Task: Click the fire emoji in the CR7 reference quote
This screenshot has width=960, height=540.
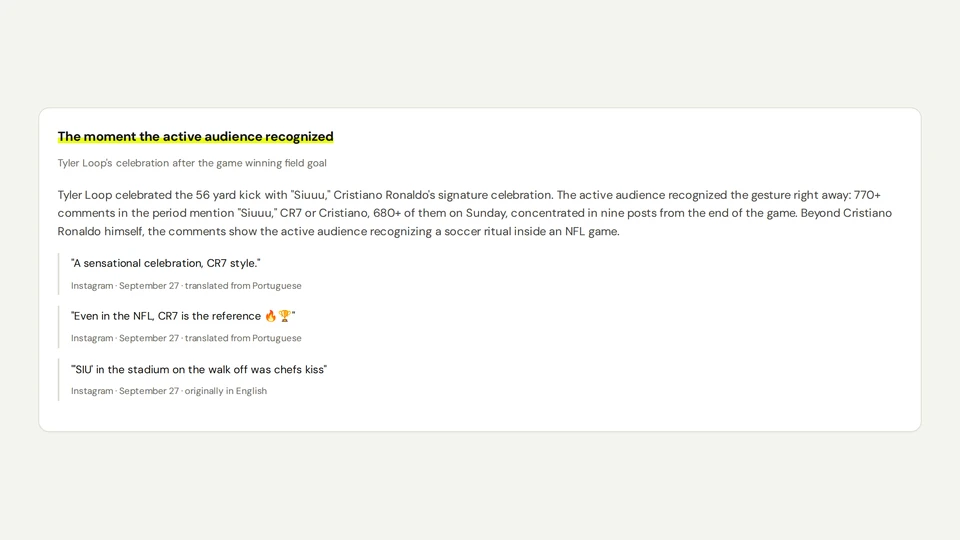Action: [x=271, y=316]
